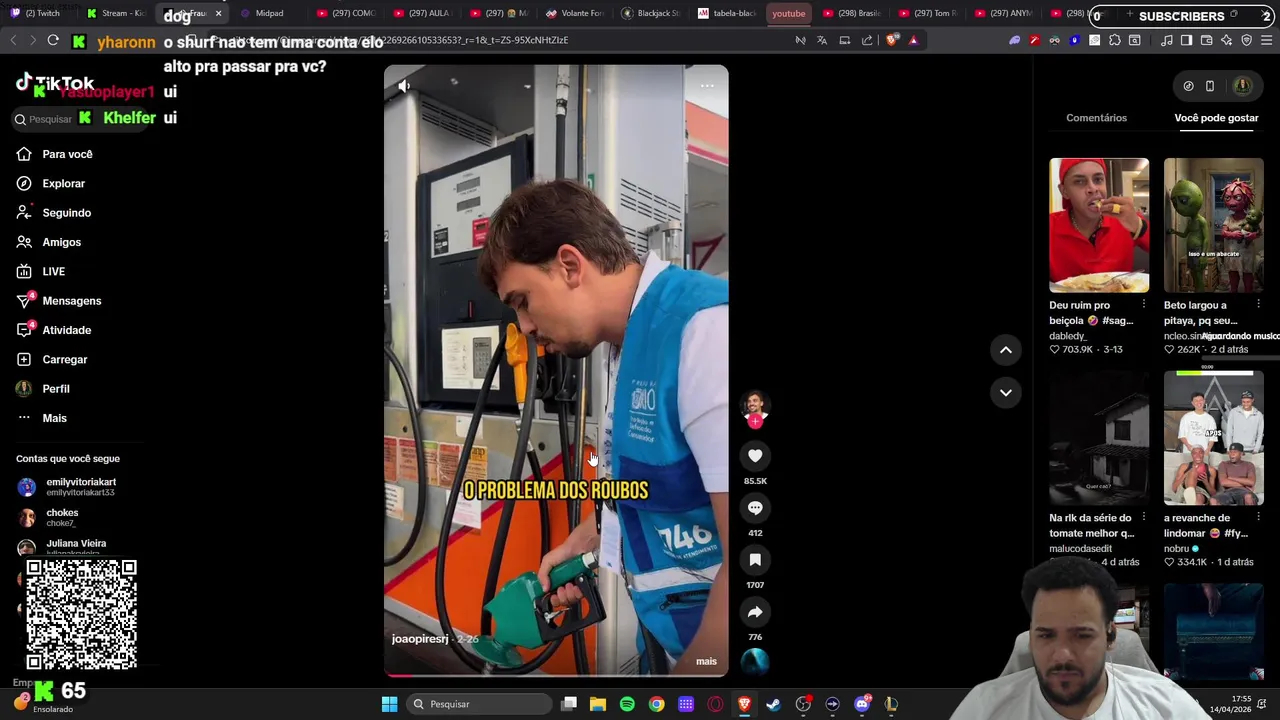Bookmark the video showing 1707 saves

tap(755, 560)
